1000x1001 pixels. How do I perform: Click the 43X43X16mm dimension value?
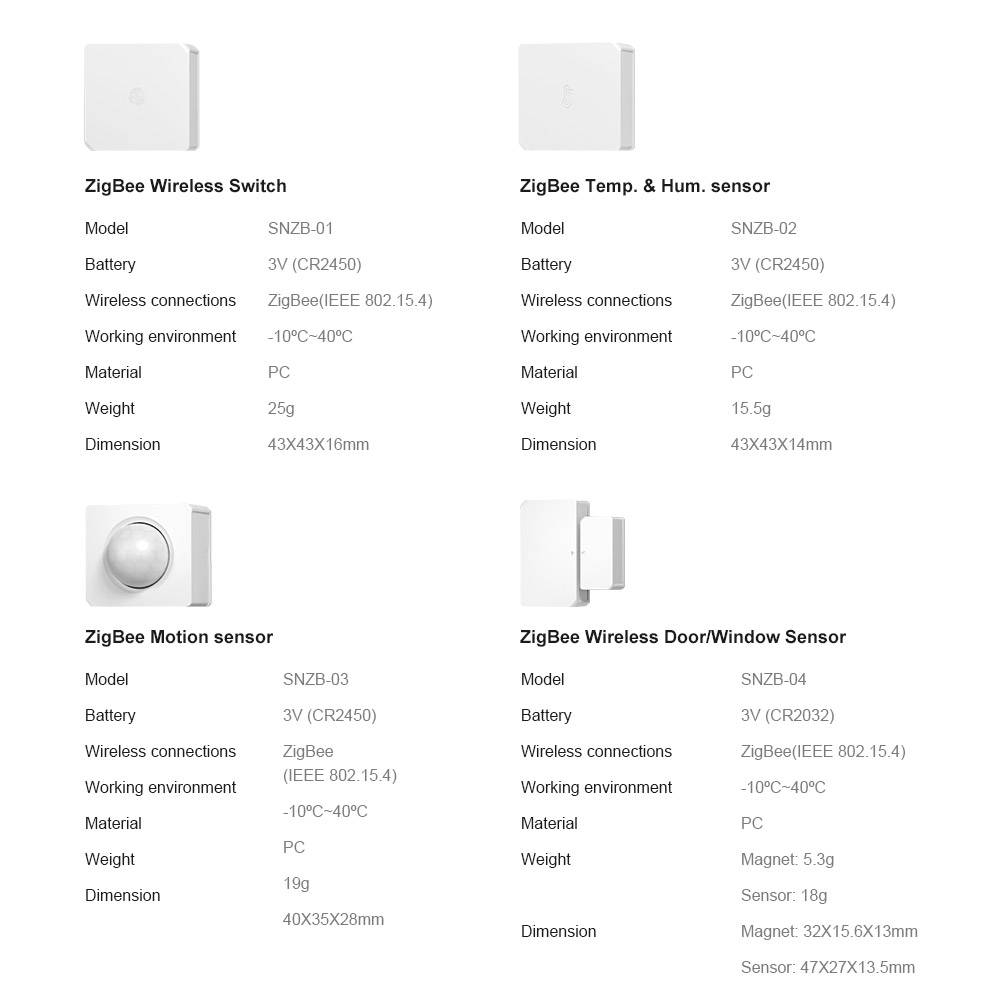click(318, 444)
